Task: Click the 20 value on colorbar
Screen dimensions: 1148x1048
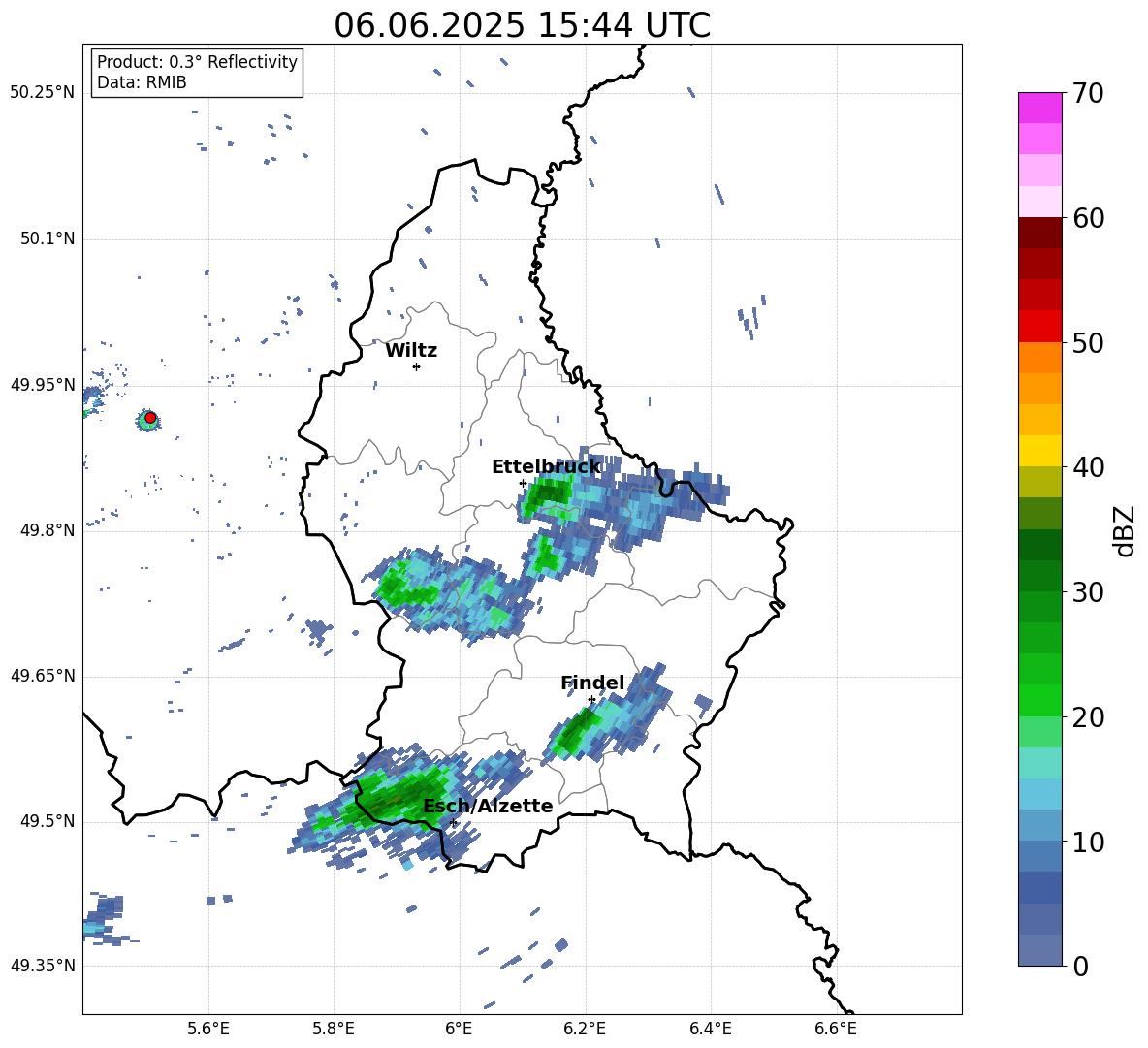Action: pos(1089,717)
